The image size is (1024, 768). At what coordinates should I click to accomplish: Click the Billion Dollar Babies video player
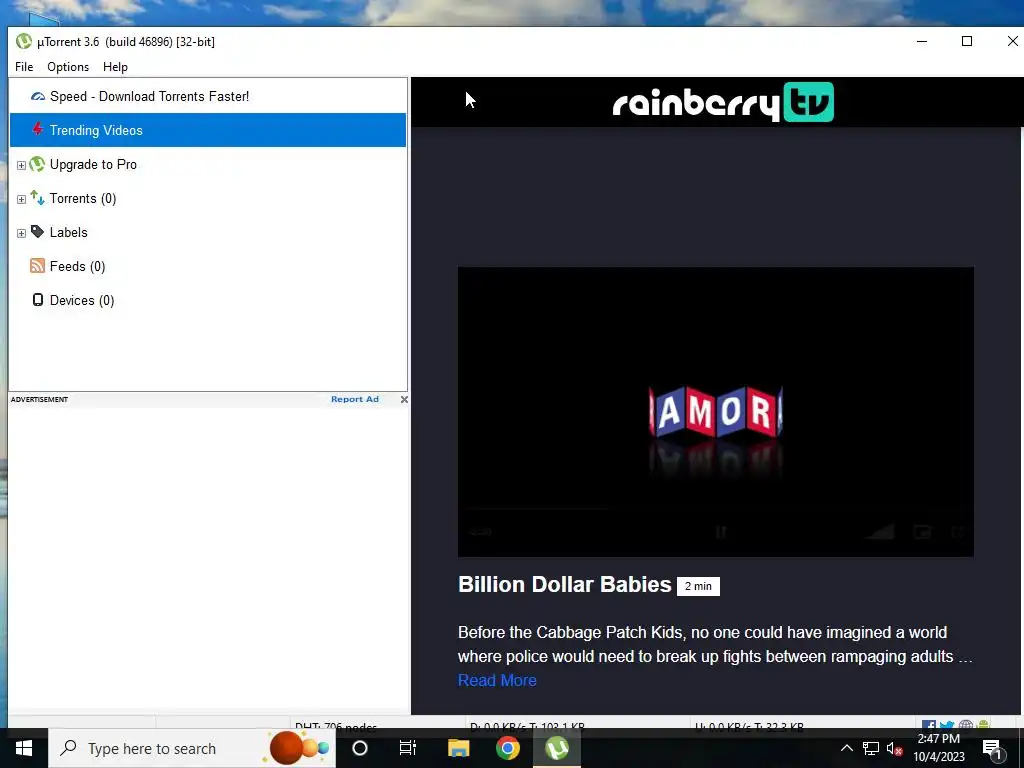coord(716,411)
